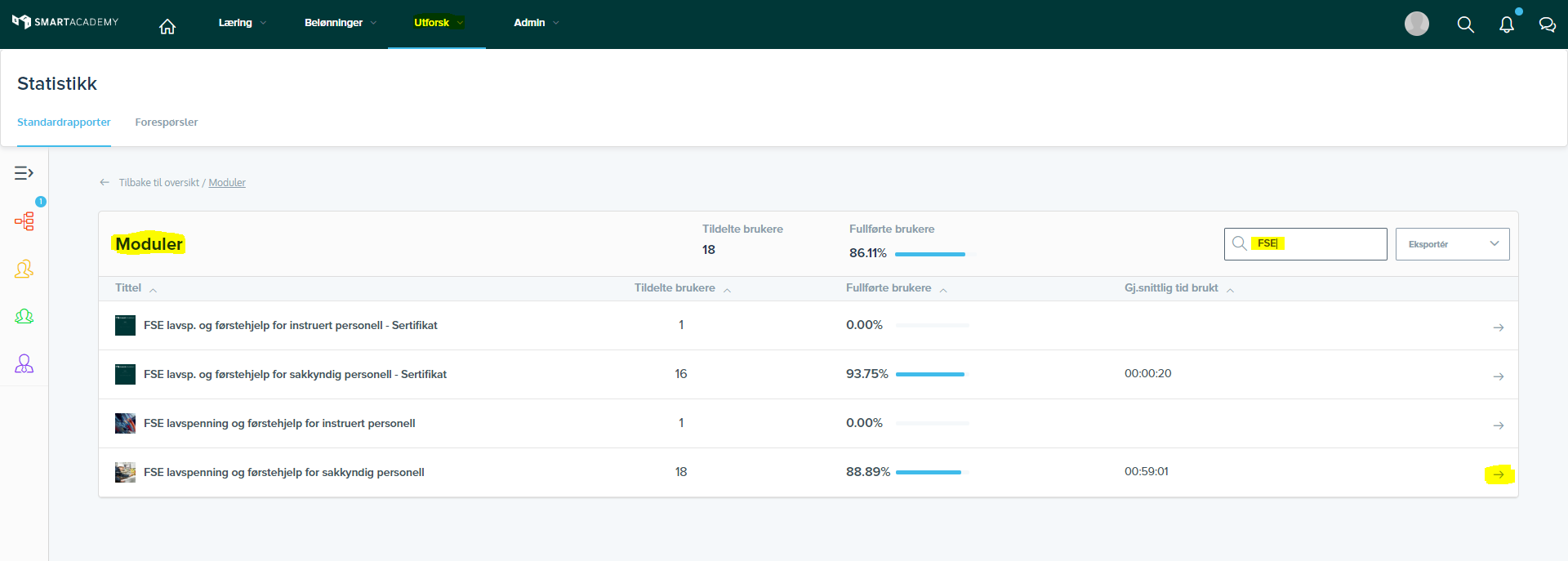Open arrow for sakkyndig personell Sertifikat row
This screenshot has width=1568, height=561.
(1499, 376)
